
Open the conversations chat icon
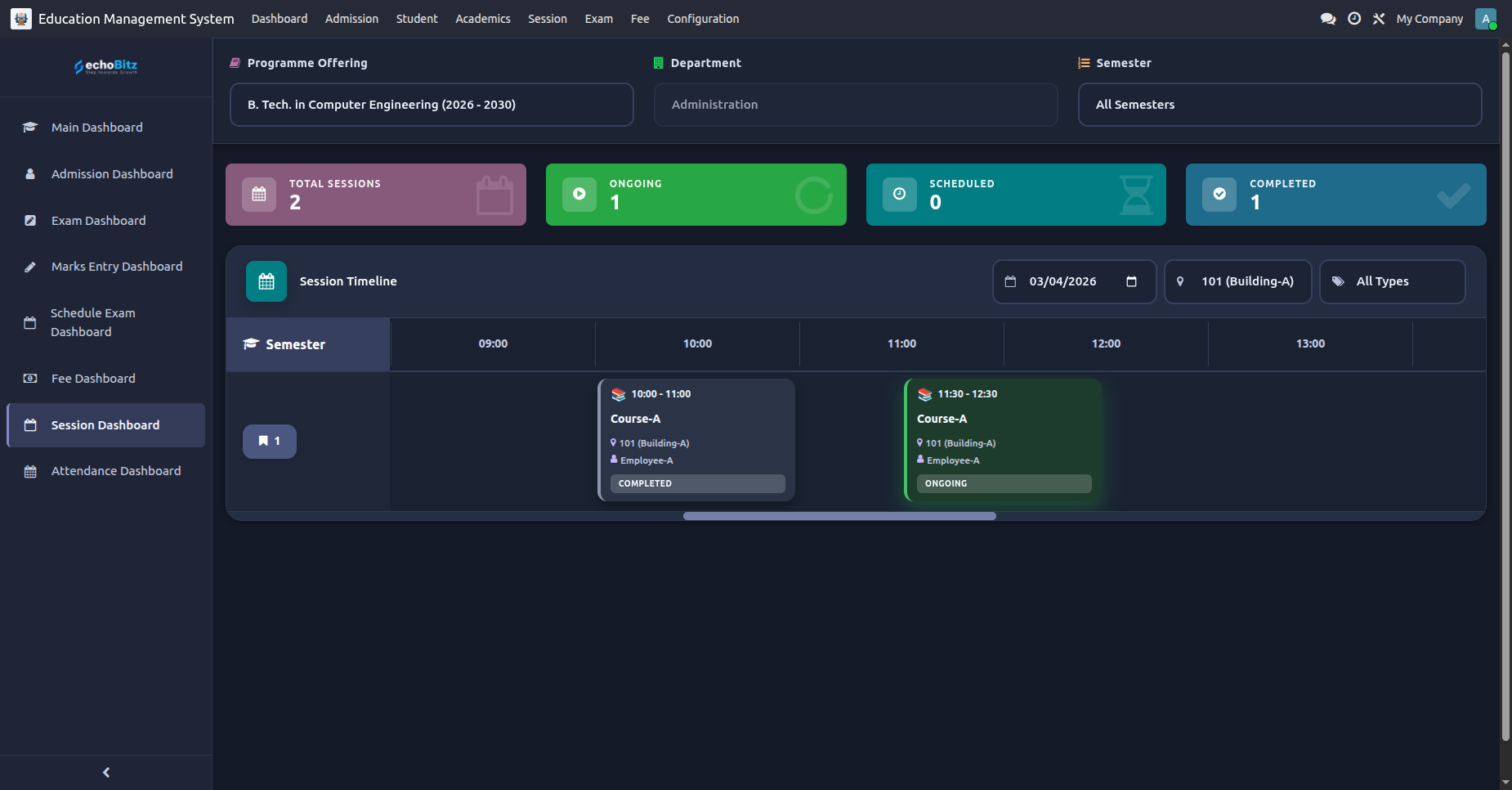1328,19
